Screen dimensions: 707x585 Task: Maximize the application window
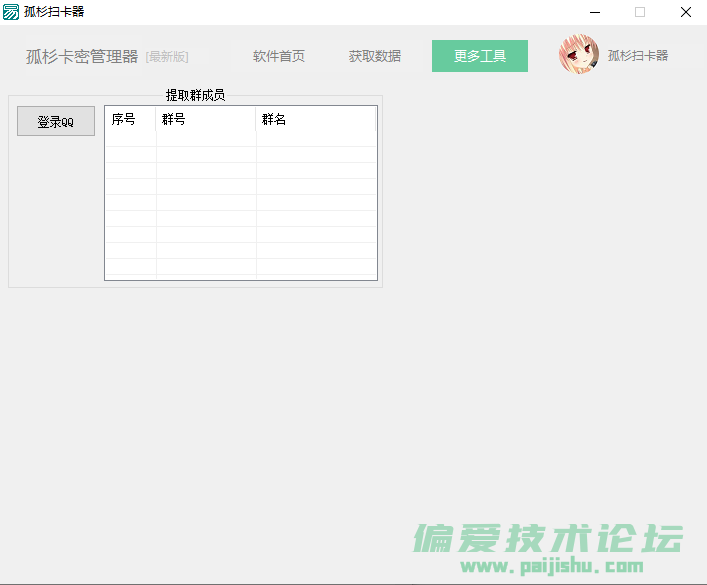pos(640,12)
